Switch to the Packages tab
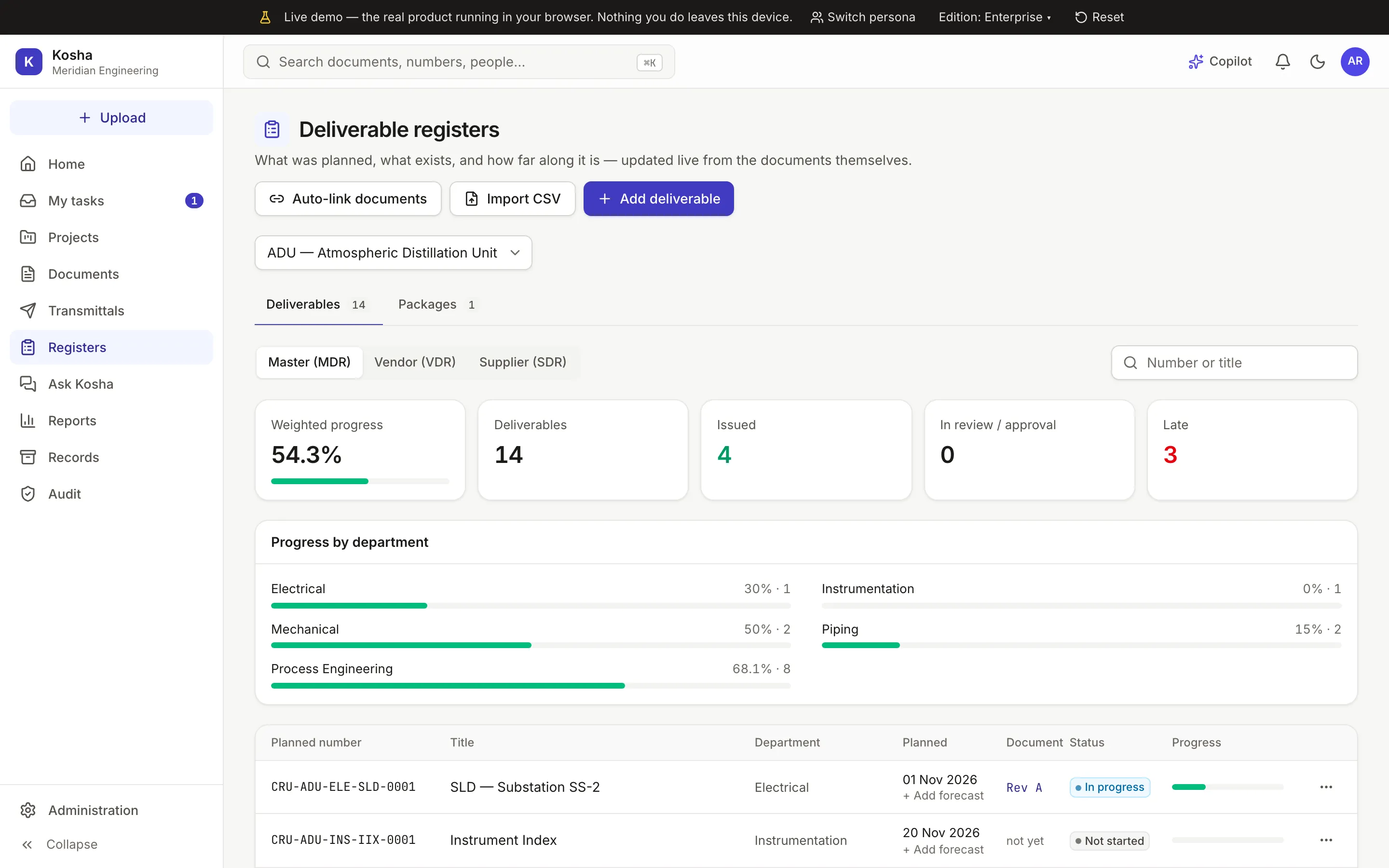The height and width of the screenshot is (868, 1389). [x=437, y=304]
